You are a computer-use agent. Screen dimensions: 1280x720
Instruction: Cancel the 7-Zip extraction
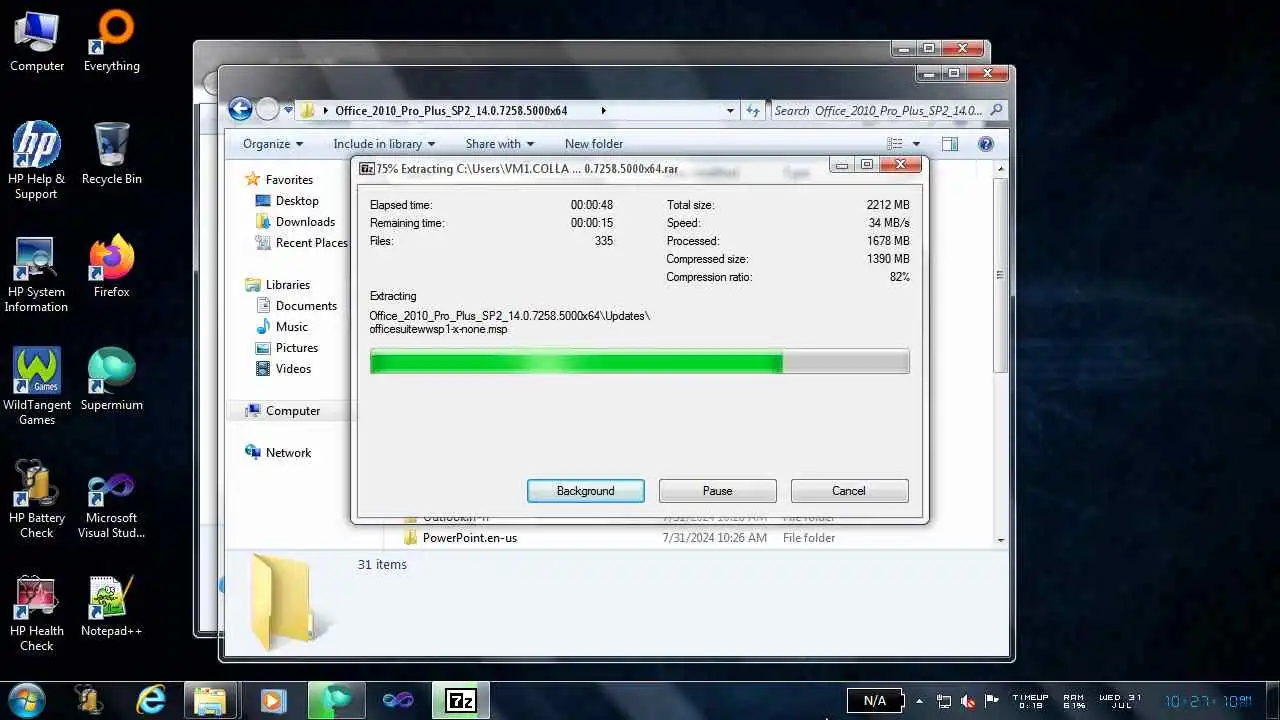[849, 491]
